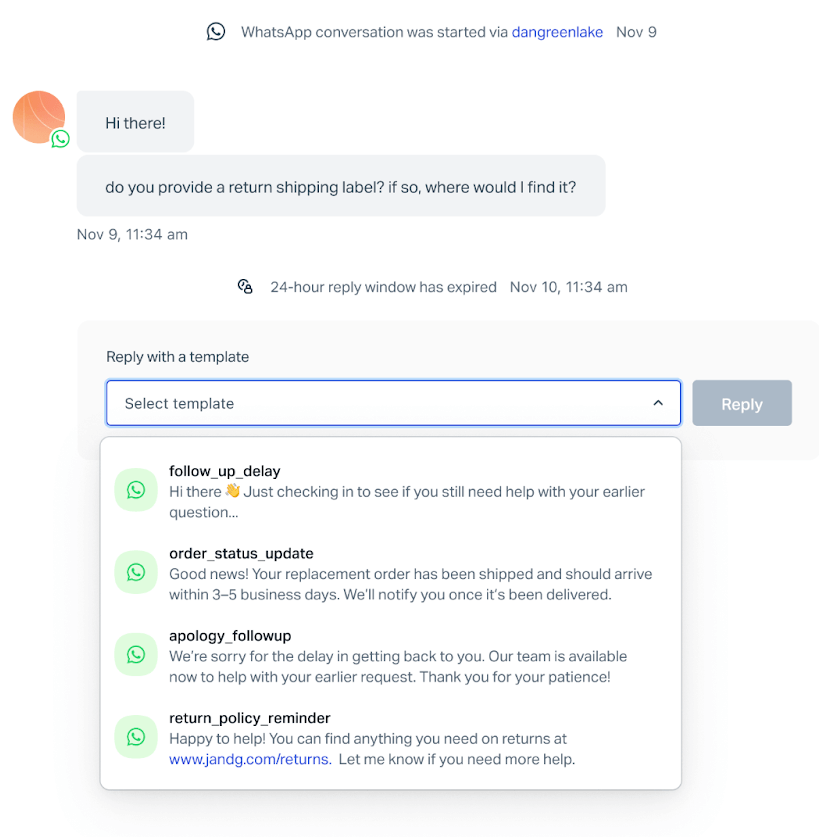Click the 'Hi there!' message bubble
The height and width of the screenshot is (837, 819).
point(135,122)
